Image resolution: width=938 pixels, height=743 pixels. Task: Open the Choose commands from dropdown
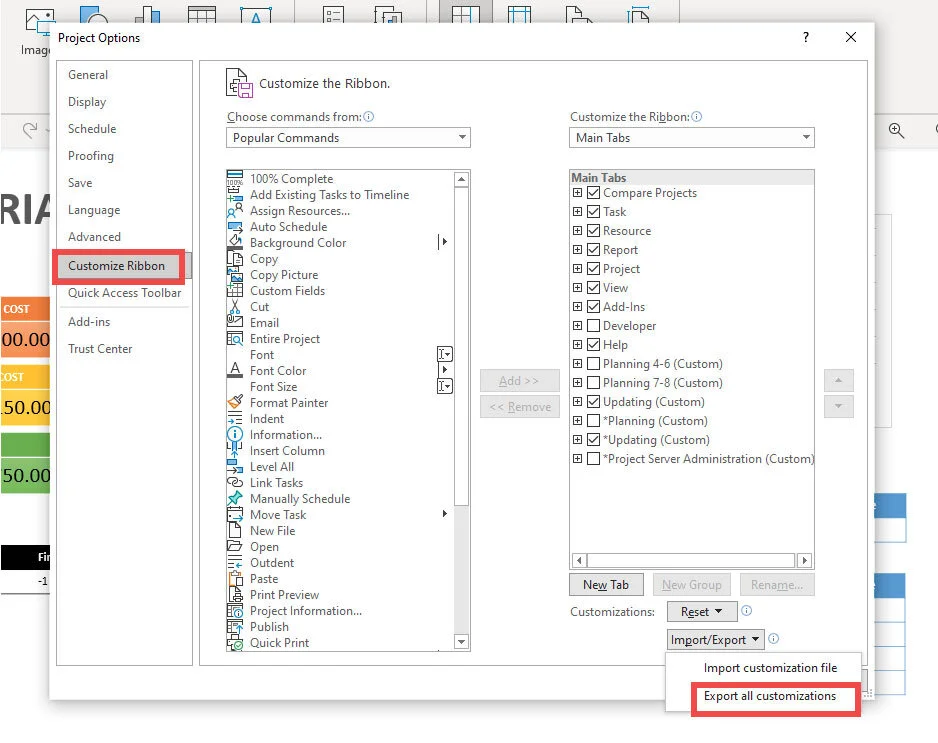348,138
